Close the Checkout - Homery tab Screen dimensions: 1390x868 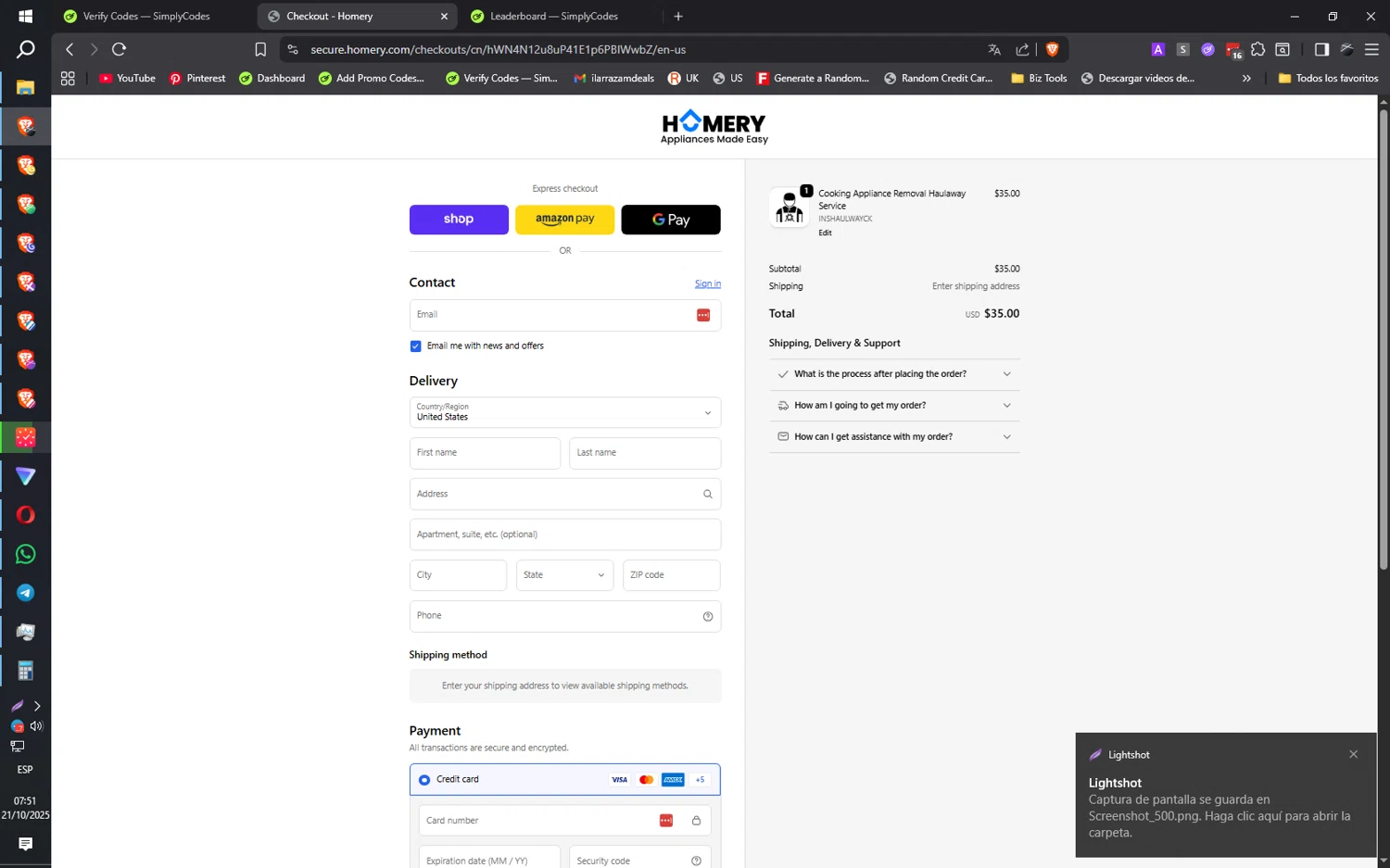click(444, 16)
